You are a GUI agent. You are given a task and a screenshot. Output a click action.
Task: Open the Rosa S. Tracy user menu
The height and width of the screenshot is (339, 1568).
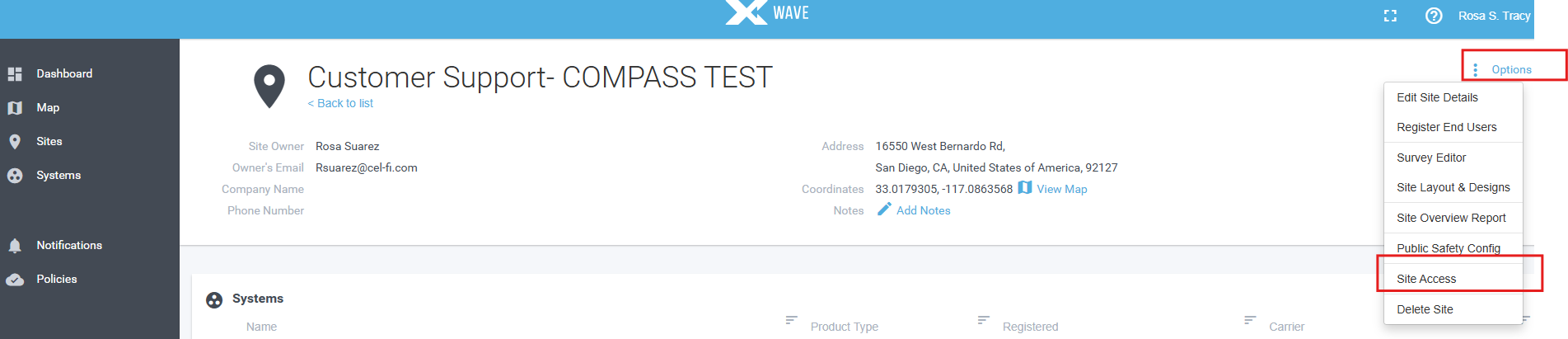[x=1494, y=16]
